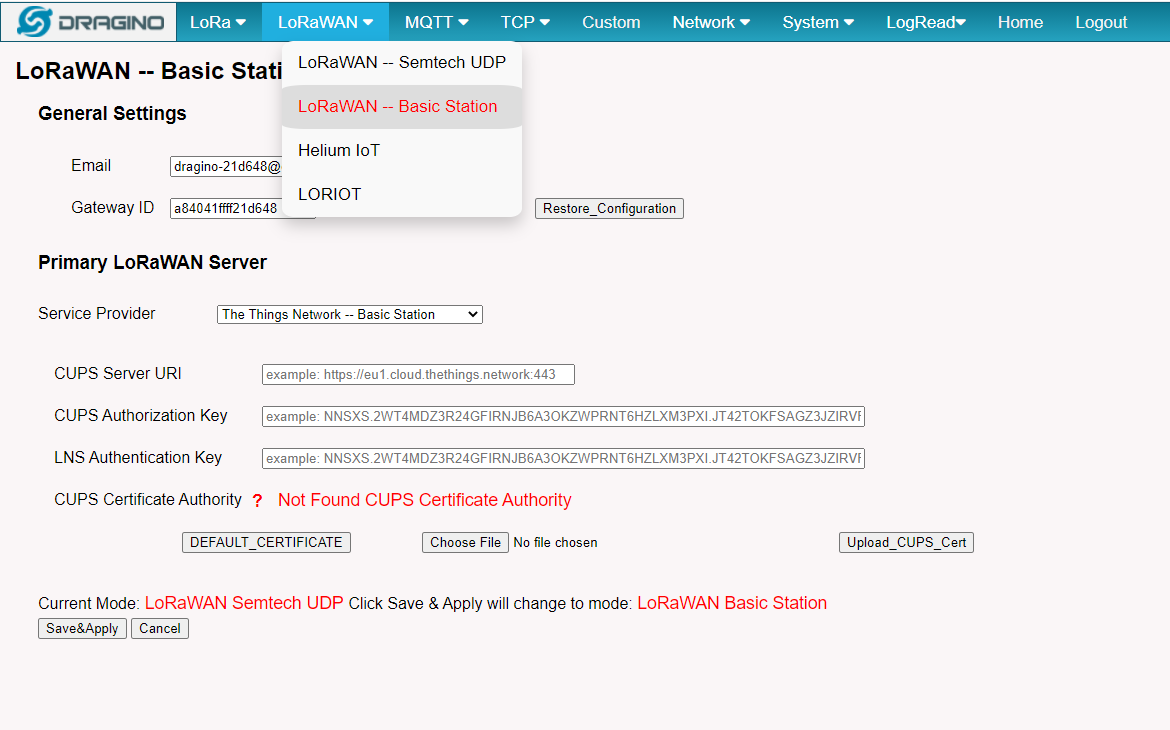Choose Helium IoT from the menu
Screen dimensions: 1170x730
(x=402, y=151)
